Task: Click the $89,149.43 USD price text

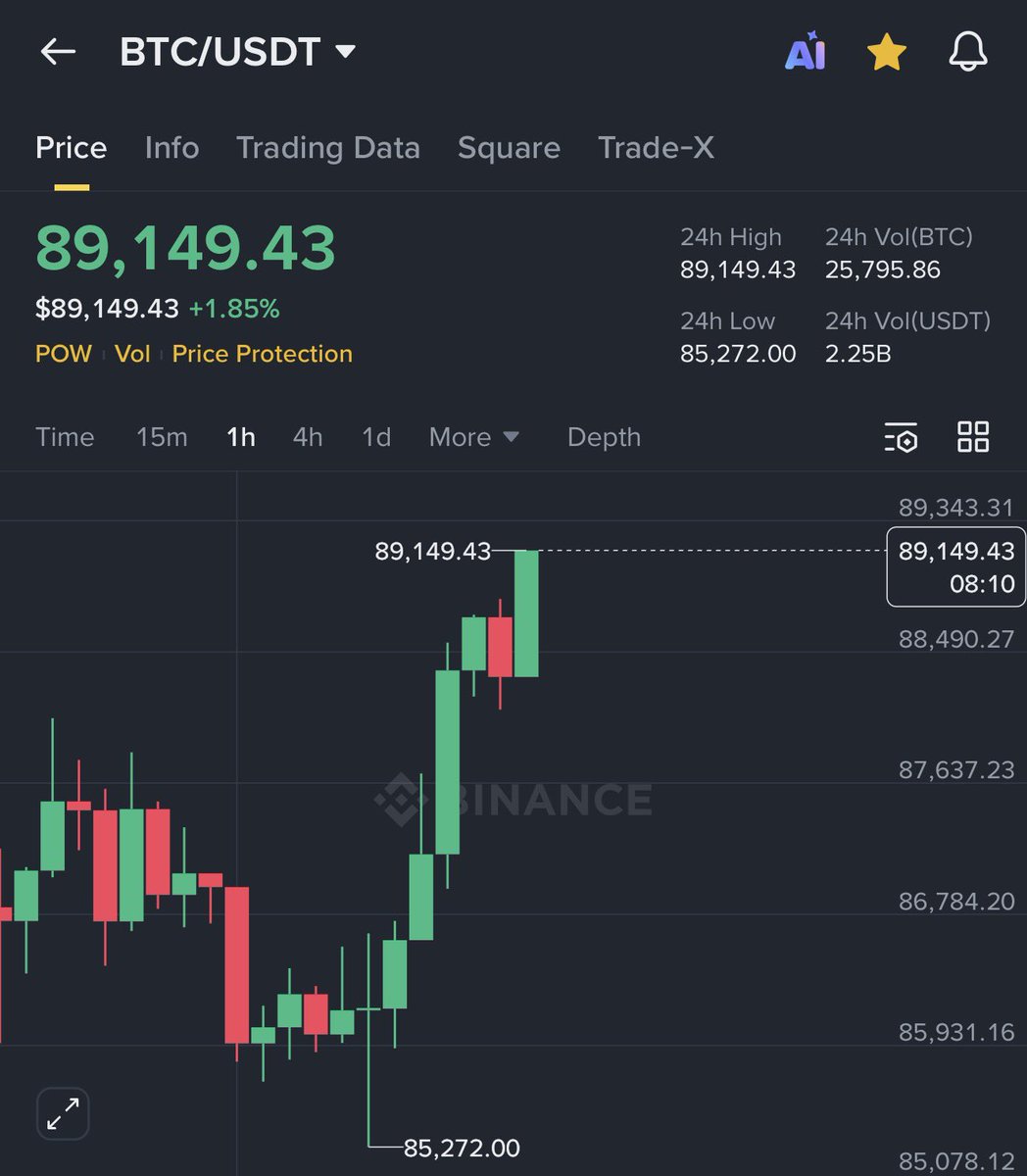Action: tap(107, 310)
